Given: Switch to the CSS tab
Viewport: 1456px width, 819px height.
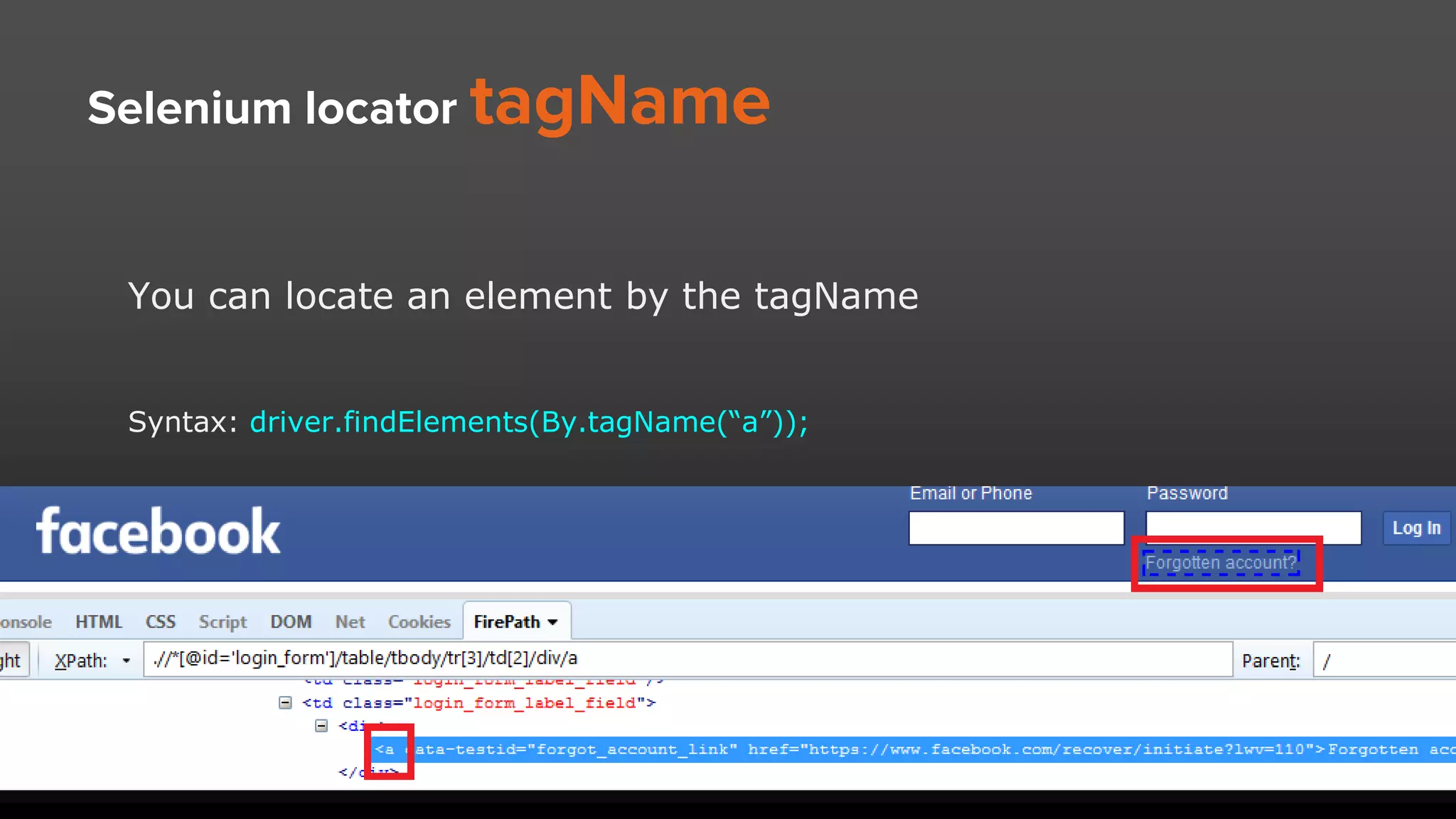Looking at the screenshot, I should [160, 622].
